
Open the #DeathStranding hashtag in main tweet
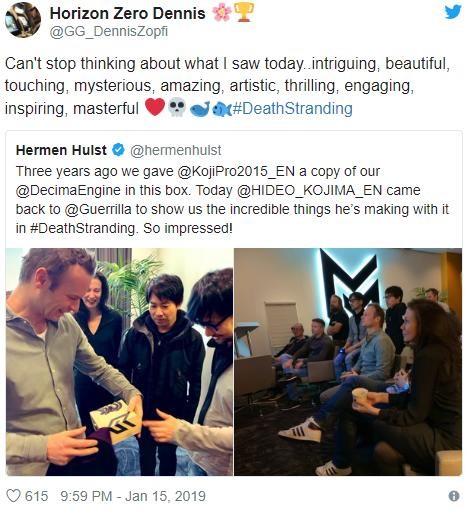pyautogui.click(x=292, y=108)
